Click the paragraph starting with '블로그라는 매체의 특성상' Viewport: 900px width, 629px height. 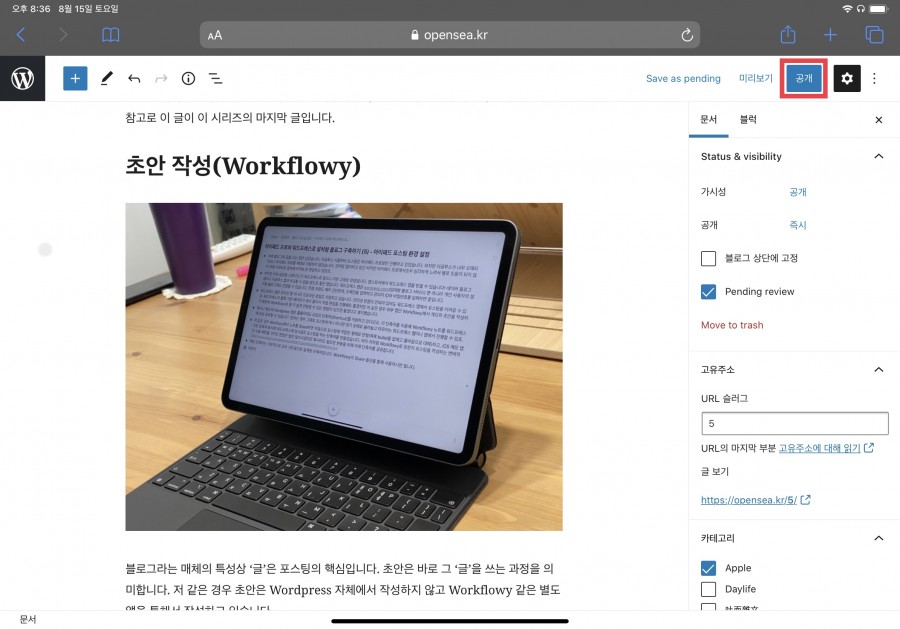[x=343, y=588]
